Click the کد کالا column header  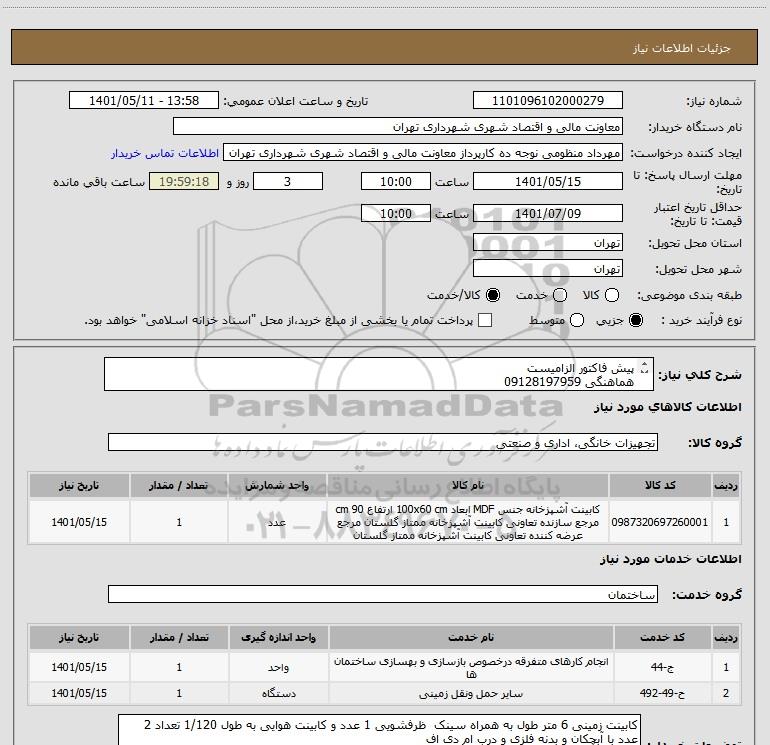pos(660,486)
